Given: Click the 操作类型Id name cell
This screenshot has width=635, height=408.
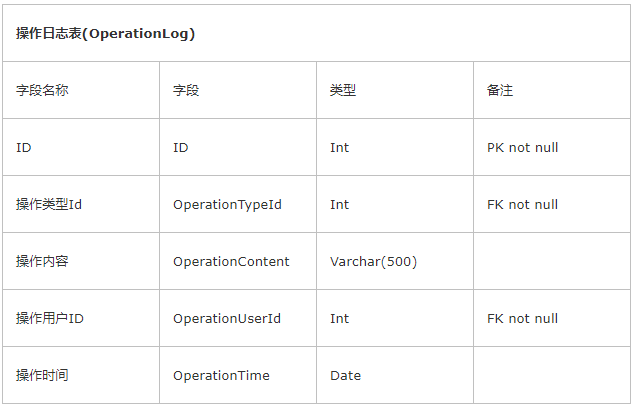Looking at the screenshot, I should (x=81, y=204).
